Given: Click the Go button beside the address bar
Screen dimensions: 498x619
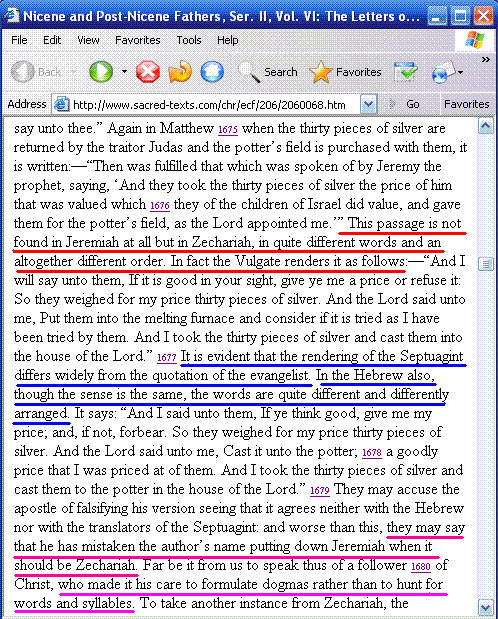Looking at the screenshot, I should pos(405,104).
